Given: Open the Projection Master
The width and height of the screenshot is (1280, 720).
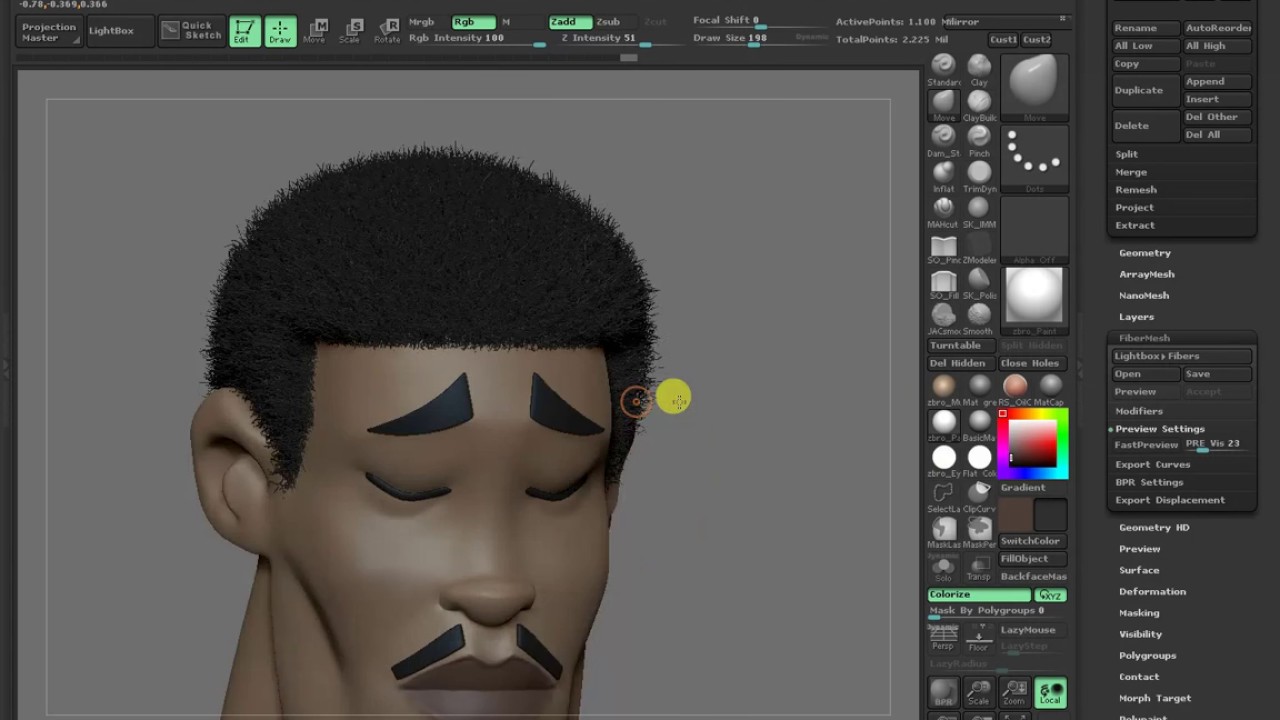Looking at the screenshot, I should coord(48,32).
